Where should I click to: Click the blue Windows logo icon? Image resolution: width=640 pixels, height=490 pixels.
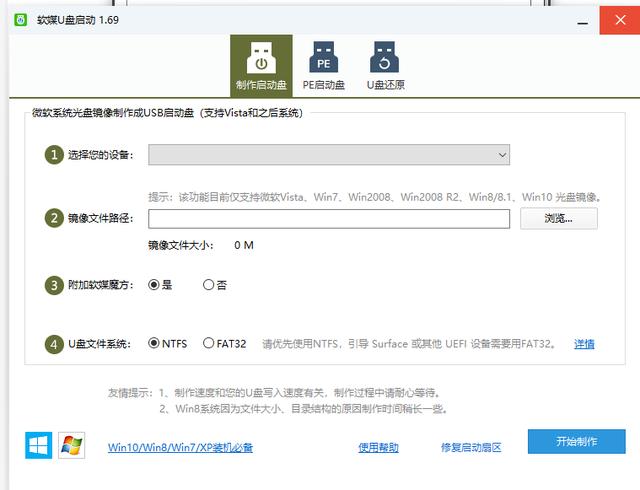tap(38, 446)
